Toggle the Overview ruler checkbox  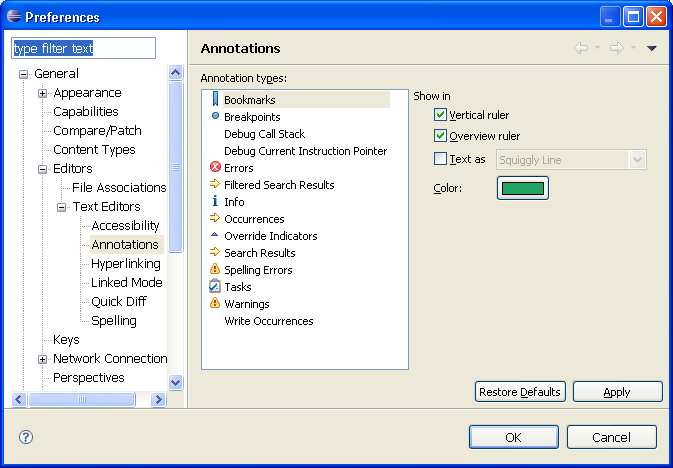click(x=440, y=136)
